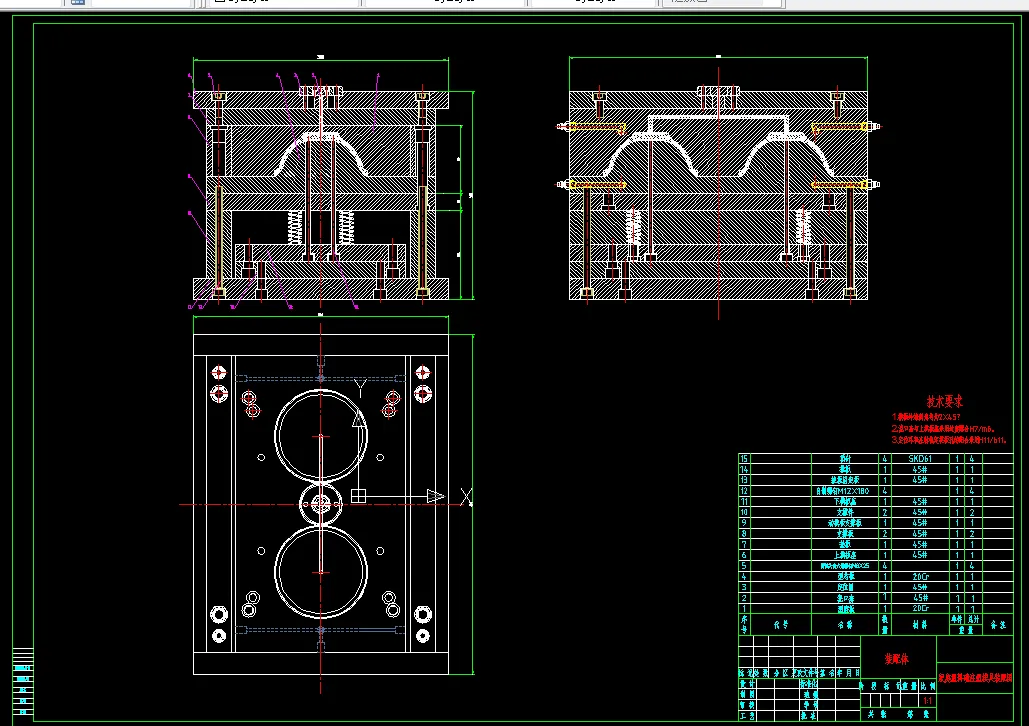
Task: Open the second ByLayer dropdown in top toolbar
Action: [446, 2]
